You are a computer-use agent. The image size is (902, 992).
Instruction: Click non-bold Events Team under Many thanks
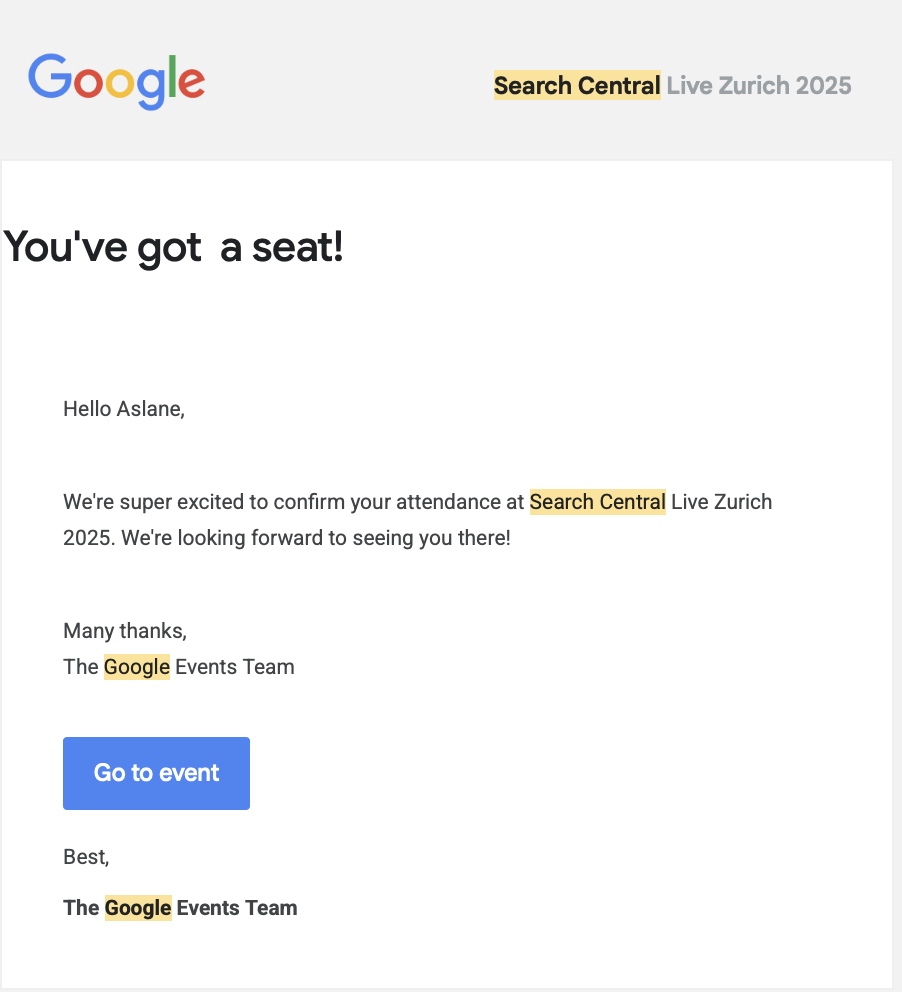click(x=235, y=667)
